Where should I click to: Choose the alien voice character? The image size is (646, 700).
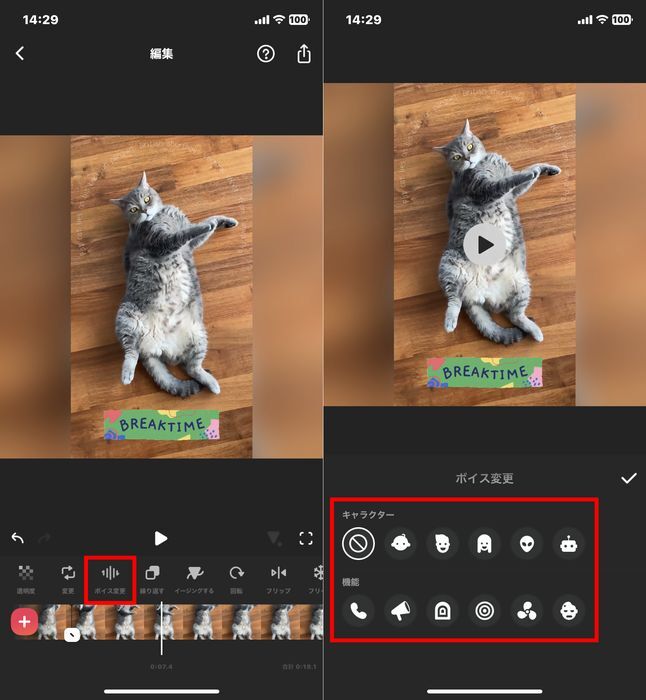click(x=526, y=543)
